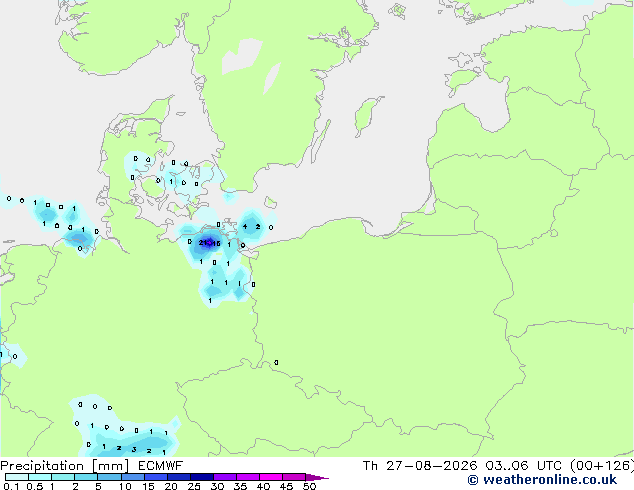Screen dimensions: 634x490
Task: Select the 25–30 mm legend color
Action: click(x=202, y=477)
